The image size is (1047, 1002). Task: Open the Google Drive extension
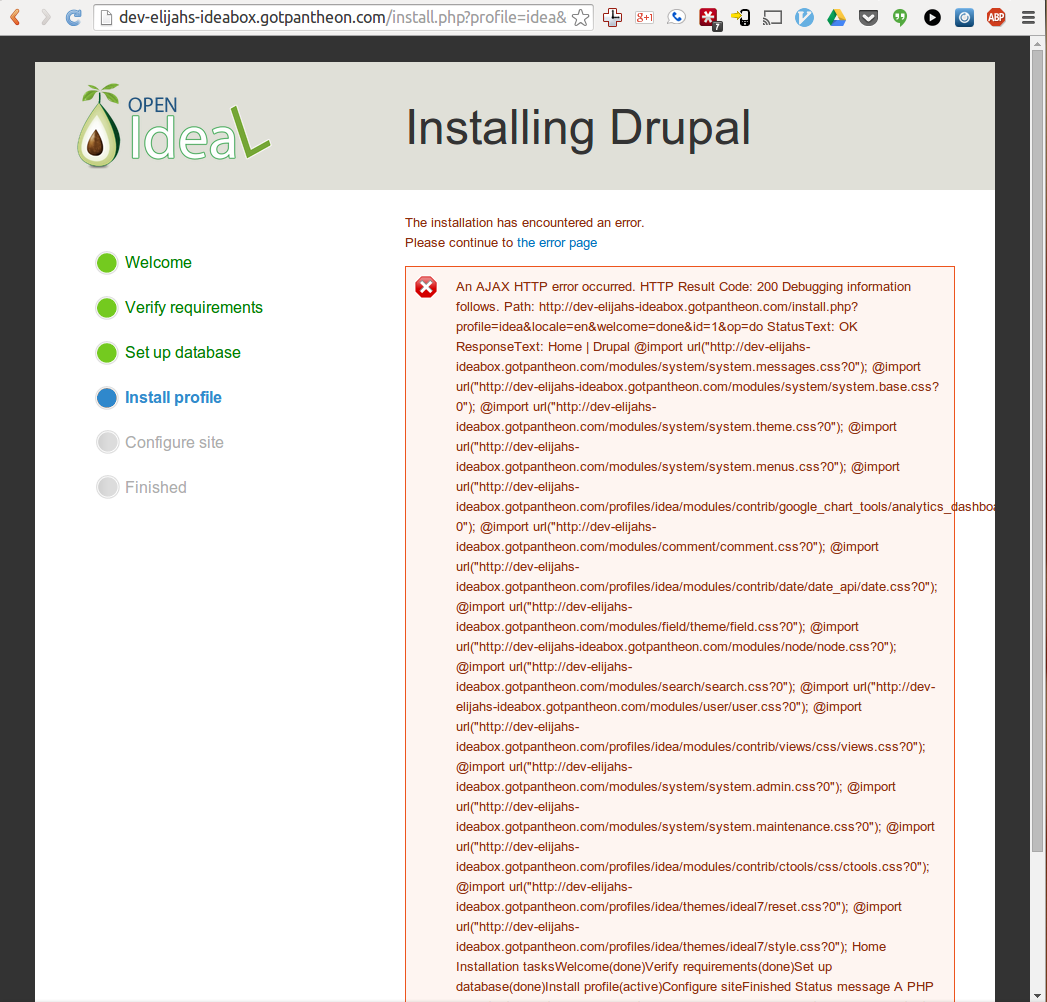tap(836, 17)
